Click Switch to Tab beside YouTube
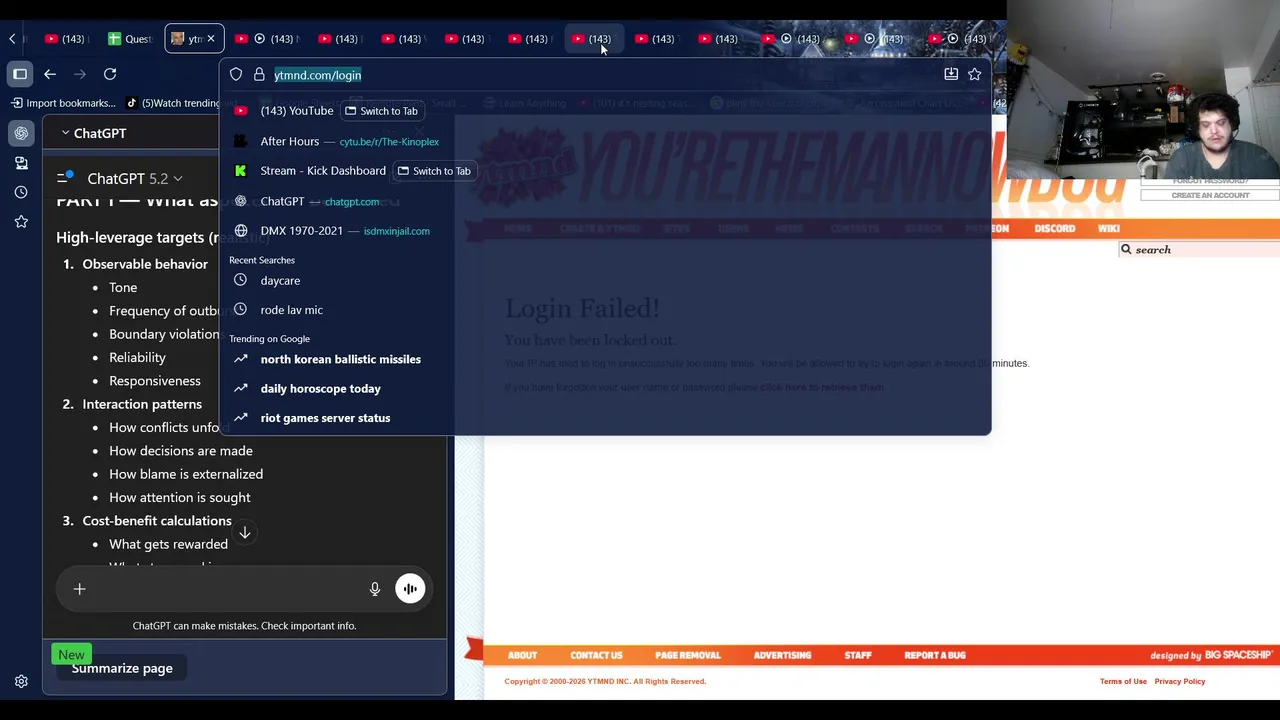 point(381,111)
